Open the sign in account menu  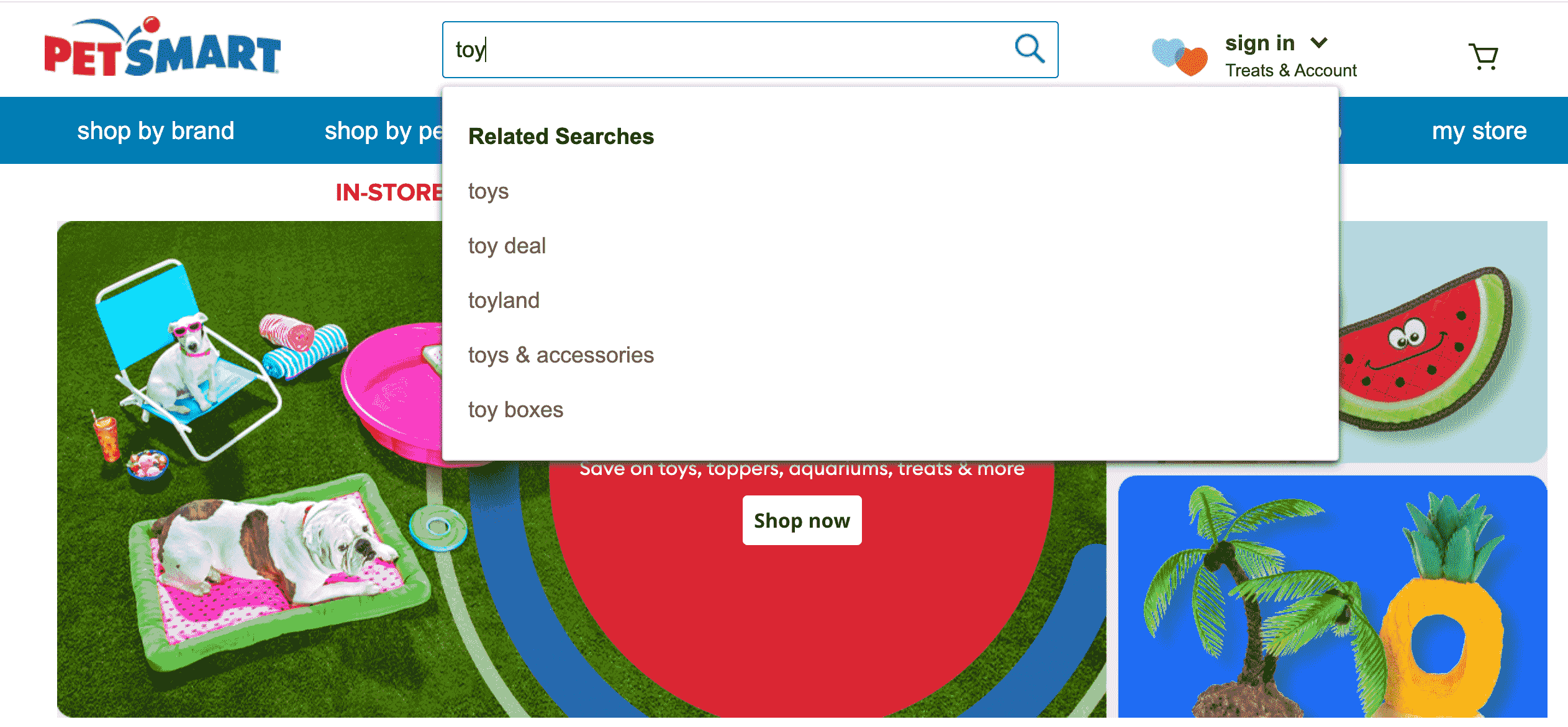[1259, 43]
